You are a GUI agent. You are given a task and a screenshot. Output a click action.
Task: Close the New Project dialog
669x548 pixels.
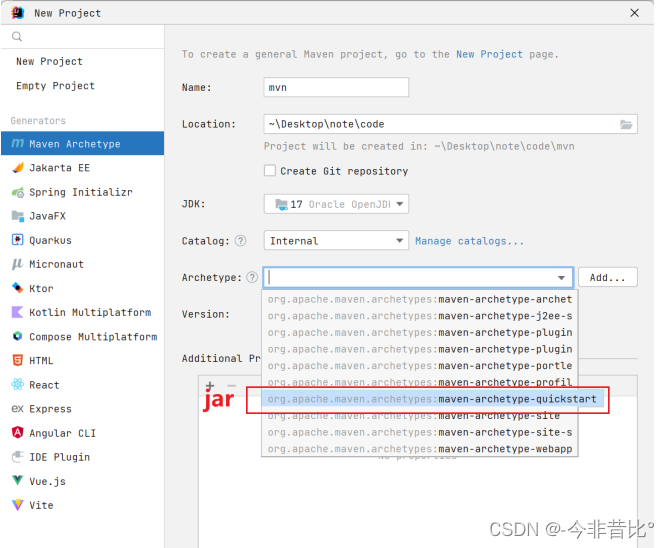[x=634, y=13]
